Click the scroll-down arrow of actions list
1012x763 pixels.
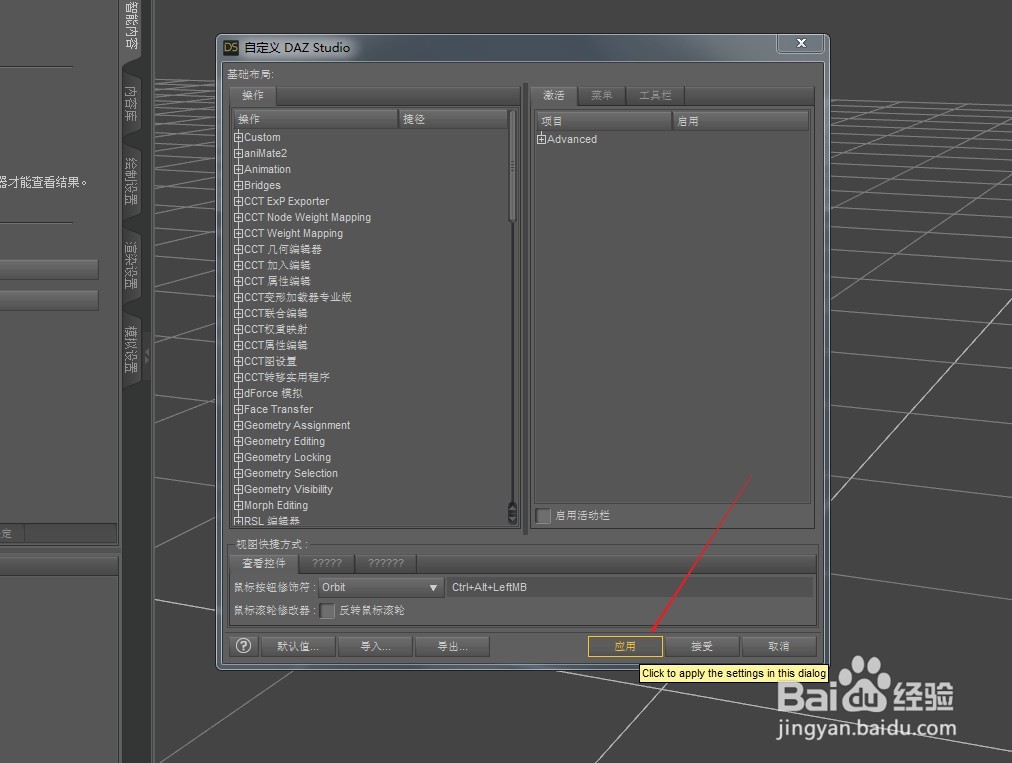[x=512, y=519]
